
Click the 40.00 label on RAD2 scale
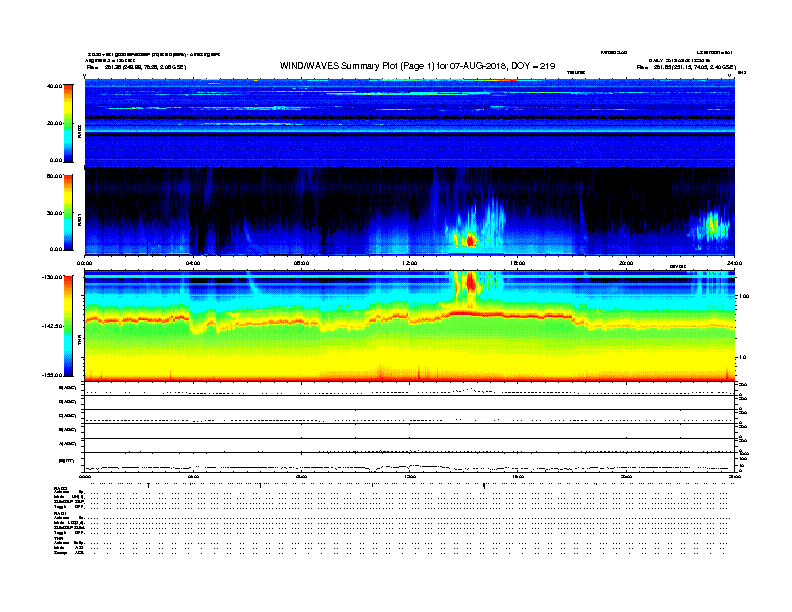point(54,86)
